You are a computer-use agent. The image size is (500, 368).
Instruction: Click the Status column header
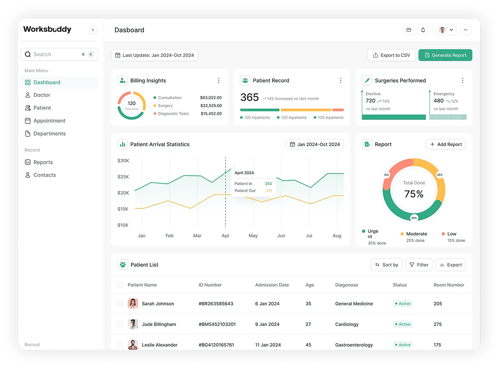(400, 285)
